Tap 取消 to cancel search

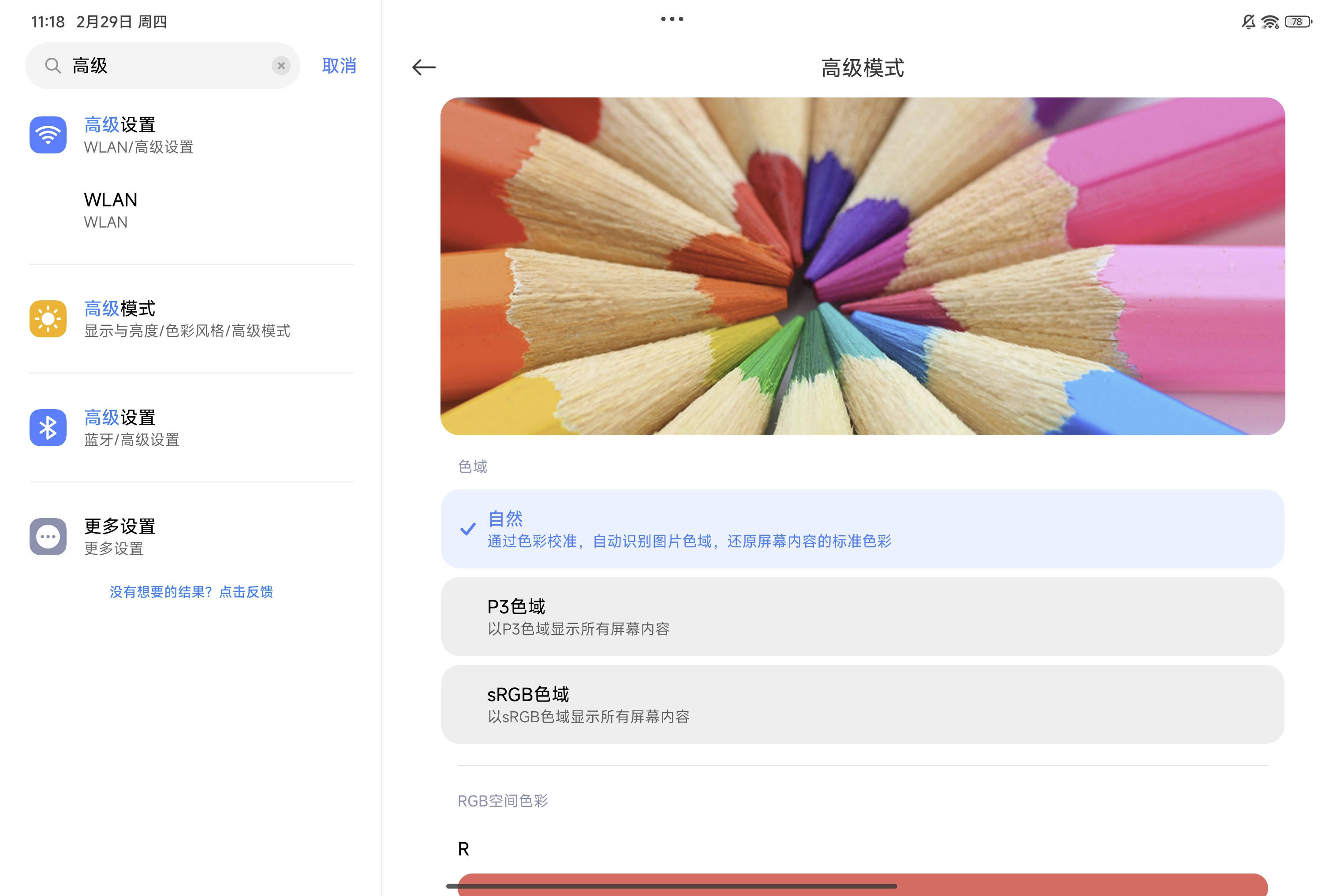(x=339, y=66)
